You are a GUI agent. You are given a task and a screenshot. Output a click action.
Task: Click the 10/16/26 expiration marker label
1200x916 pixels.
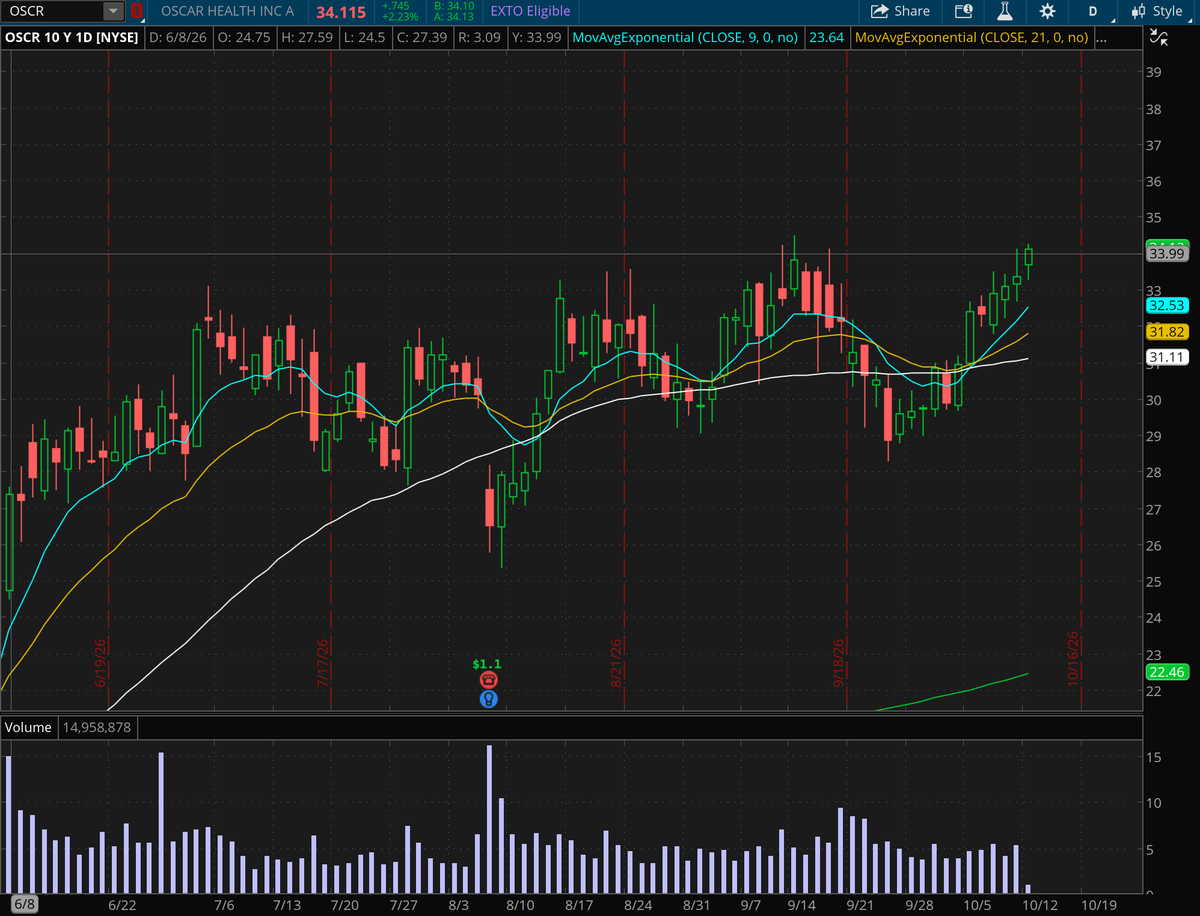point(1073,657)
